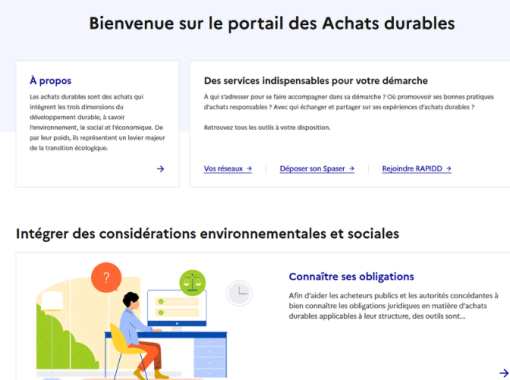Click the Connaître ses obligations description text
The image size is (510, 380).
393,306
